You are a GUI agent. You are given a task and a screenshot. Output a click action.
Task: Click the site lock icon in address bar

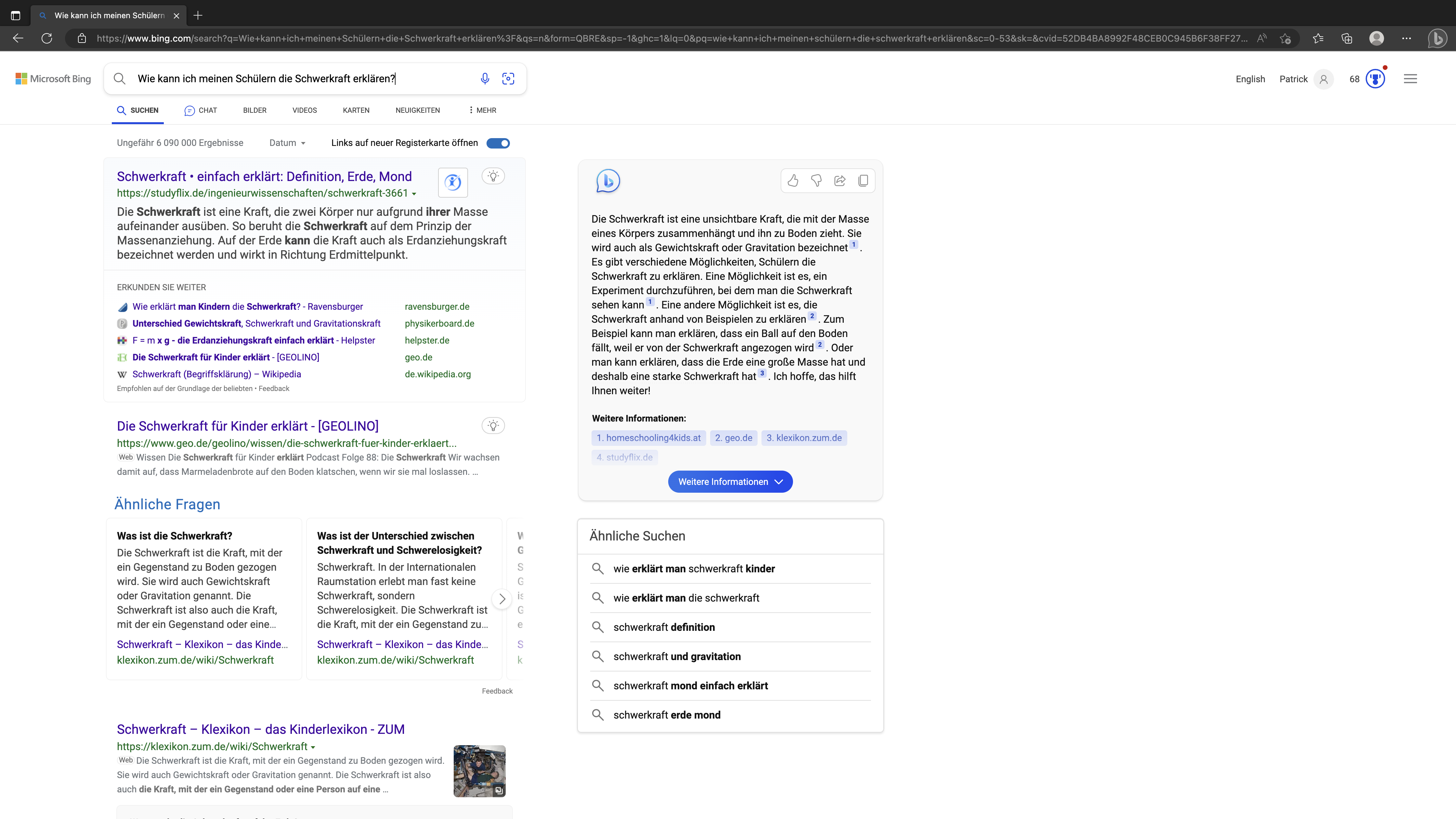pyautogui.click(x=82, y=38)
